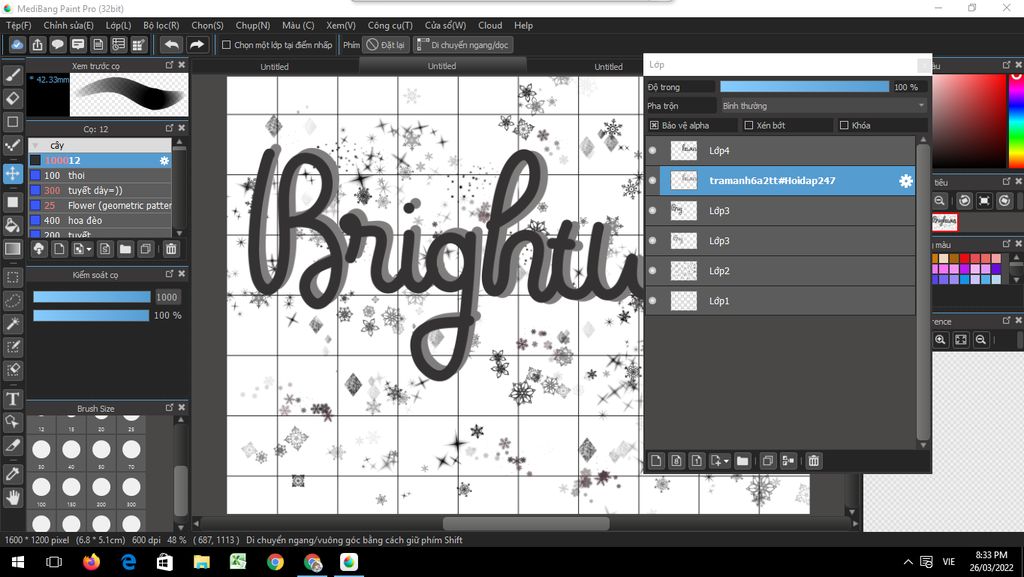
Task: Hide layer Lớp4
Action: 652,151
